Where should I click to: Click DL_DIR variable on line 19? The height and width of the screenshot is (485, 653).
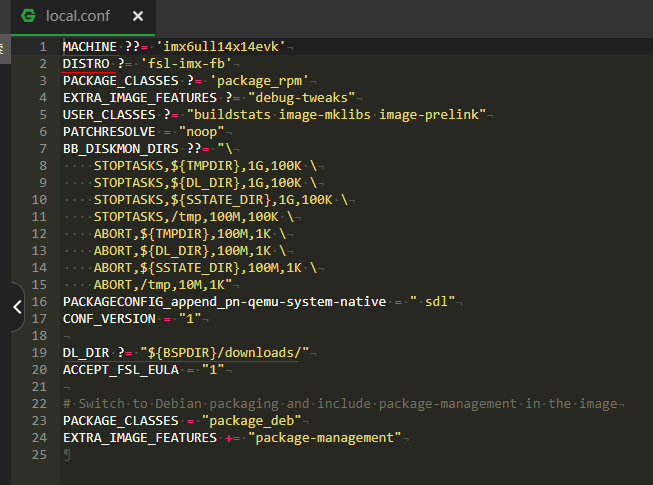(86, 353)
